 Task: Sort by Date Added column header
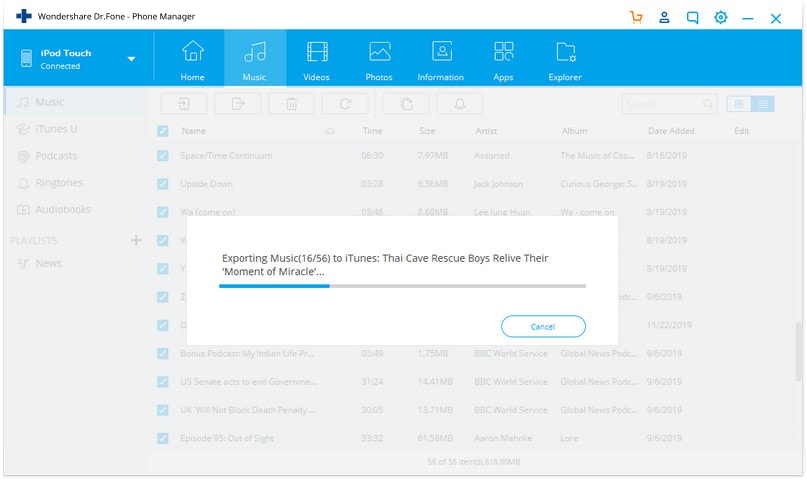(x=671, y=131)
